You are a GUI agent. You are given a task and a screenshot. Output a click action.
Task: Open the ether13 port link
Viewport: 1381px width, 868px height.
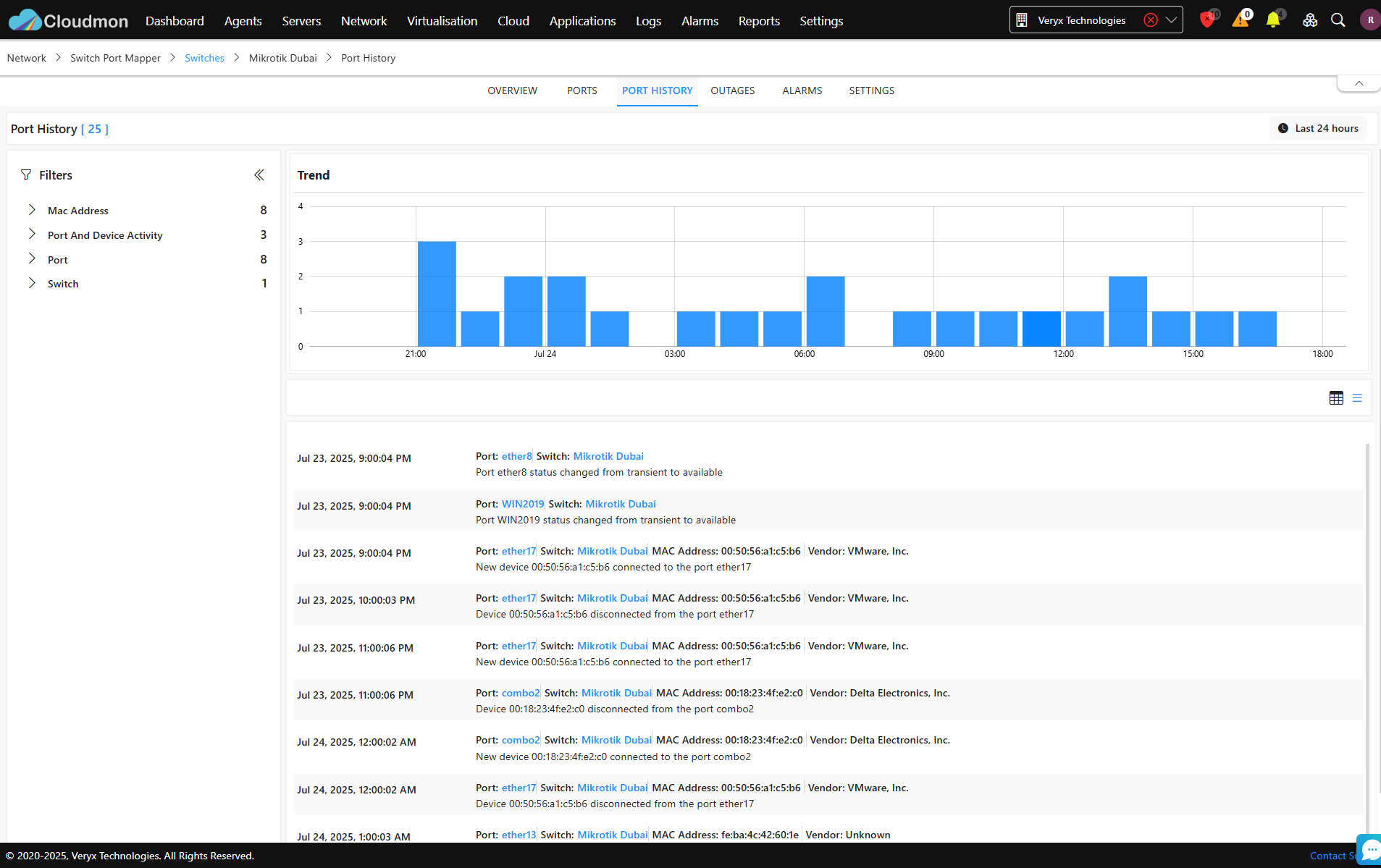[x=519, y=835]
